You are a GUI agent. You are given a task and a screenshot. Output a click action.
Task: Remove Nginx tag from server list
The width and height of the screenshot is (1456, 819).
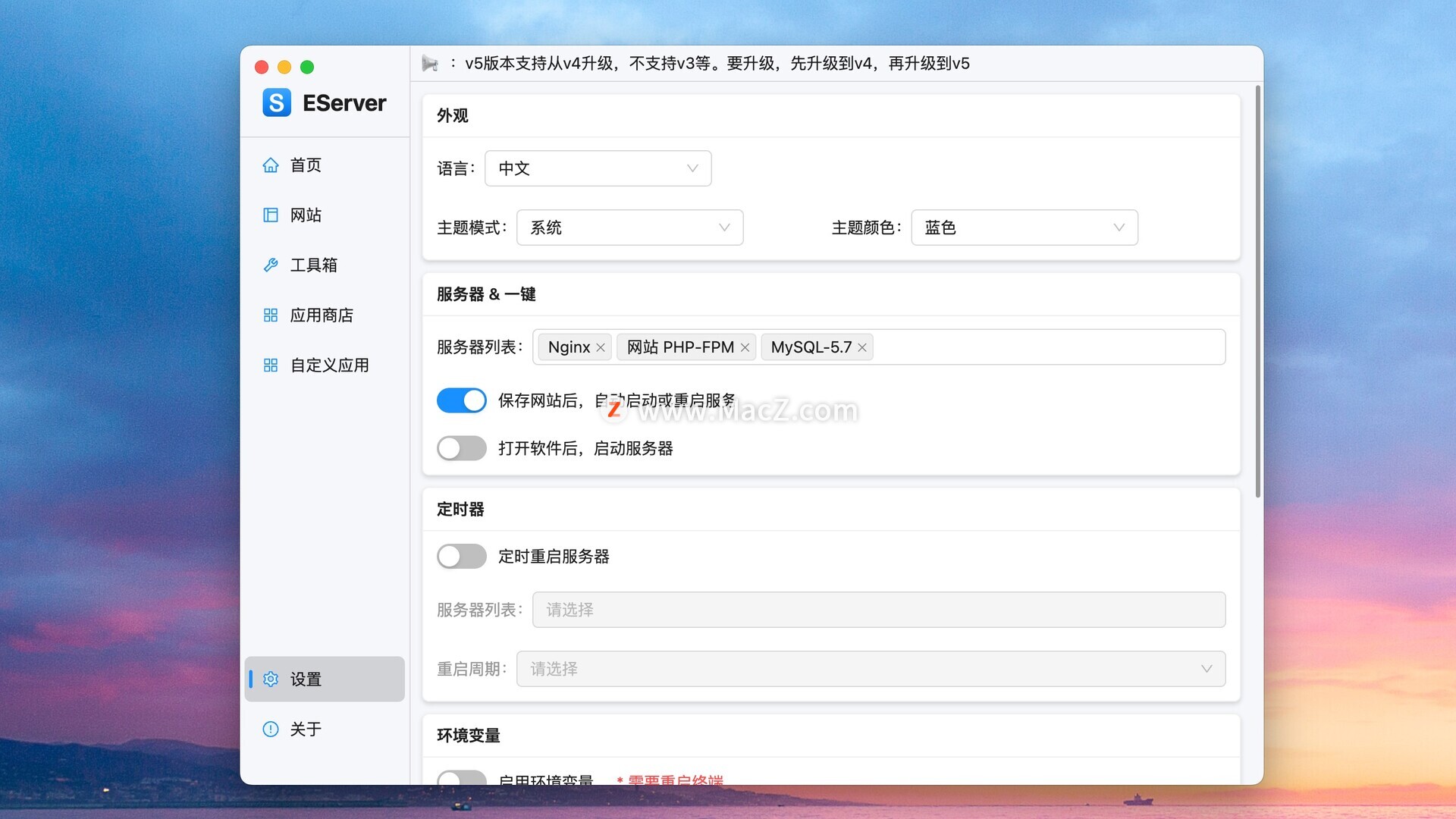601,347
